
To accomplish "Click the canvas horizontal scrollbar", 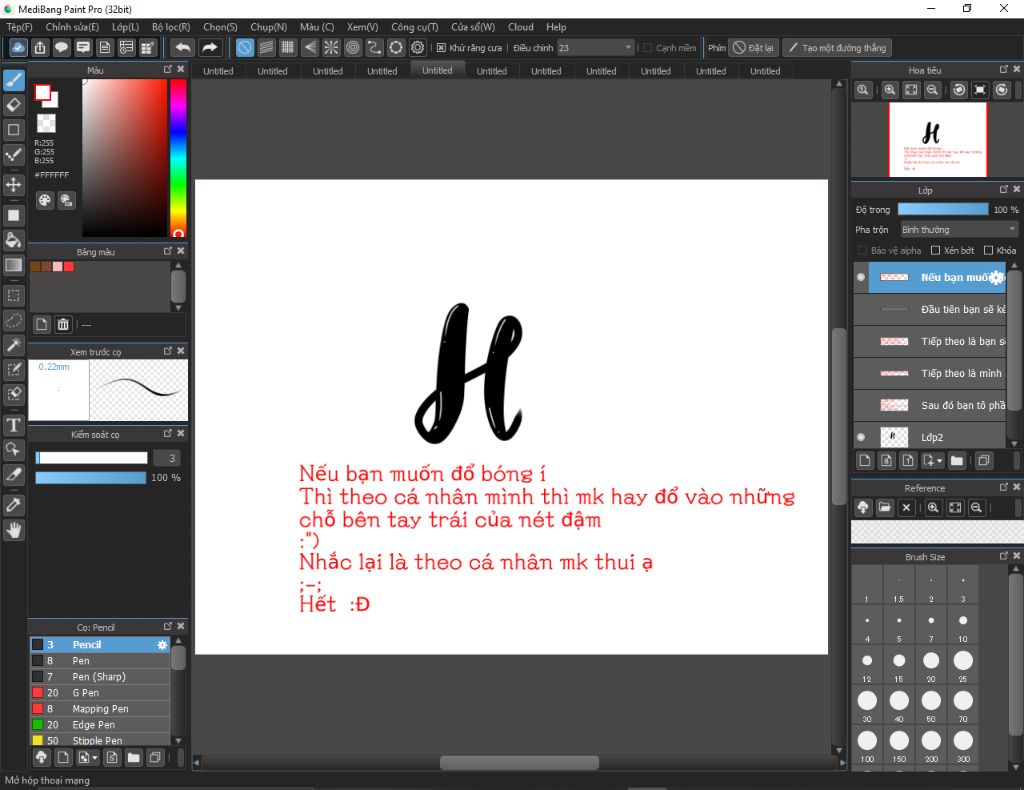I will 519,763.
